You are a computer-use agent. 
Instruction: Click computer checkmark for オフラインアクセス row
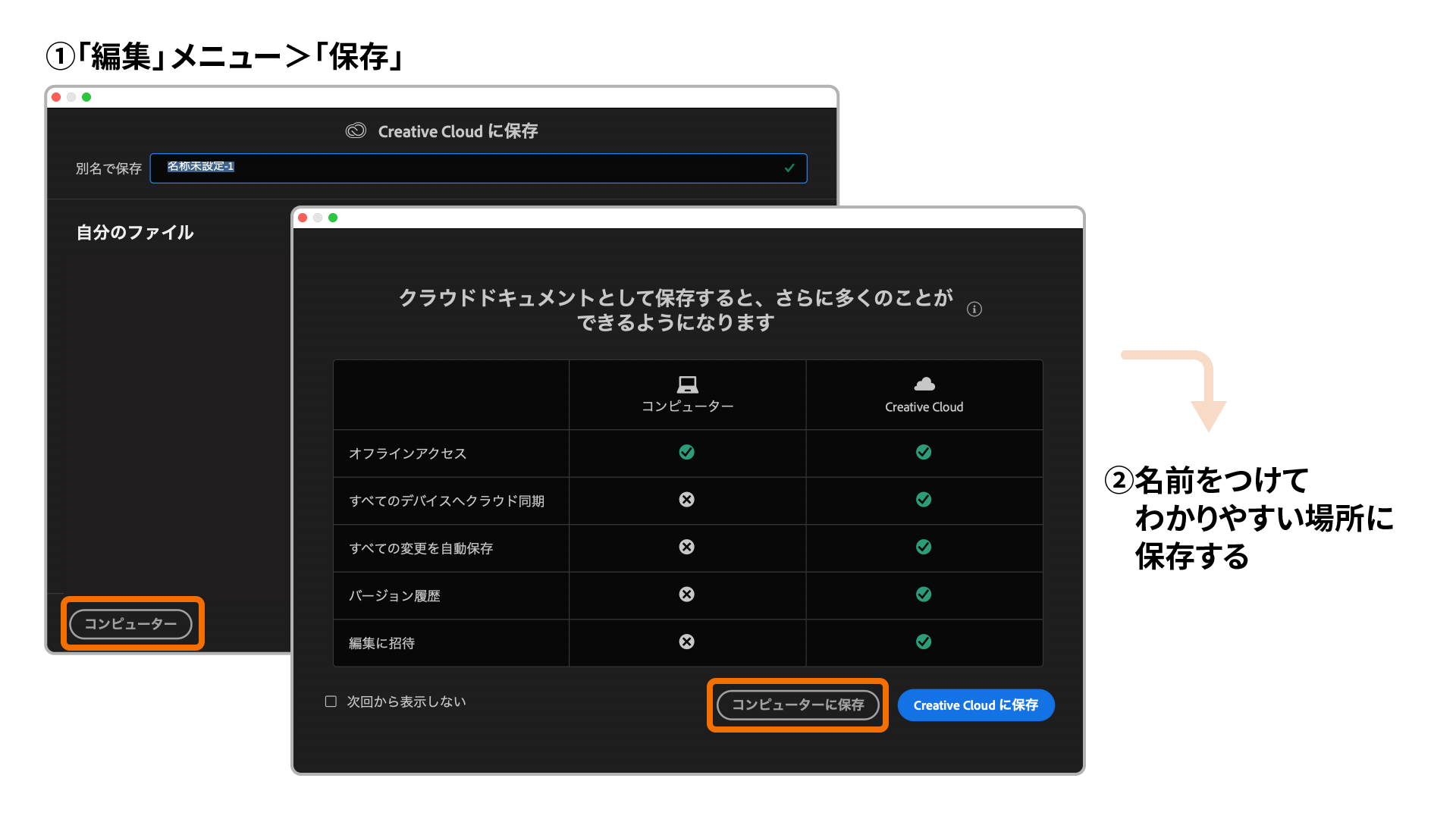pos(686,453)
